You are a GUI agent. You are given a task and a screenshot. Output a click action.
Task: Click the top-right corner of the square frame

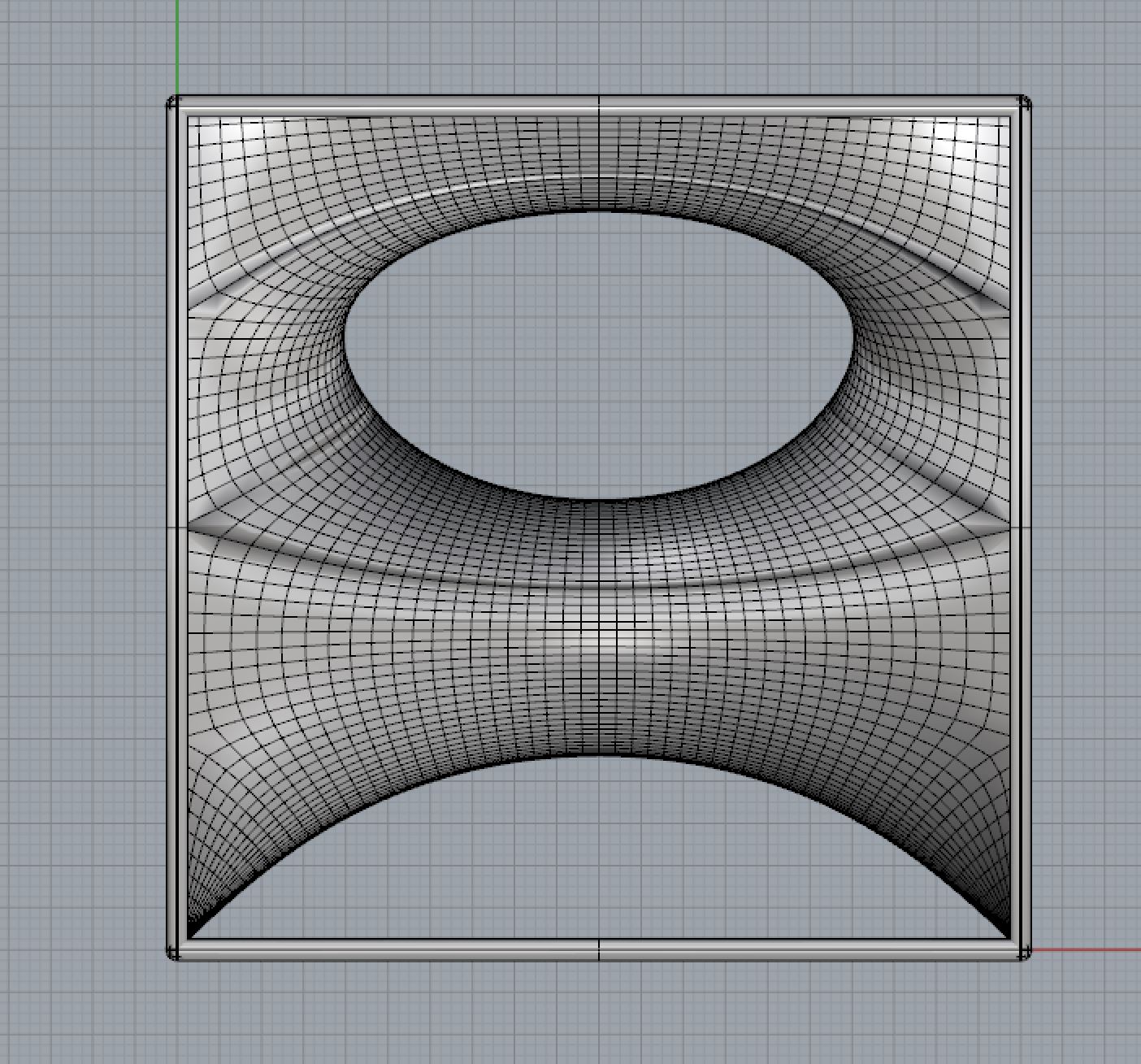click(x=1025, y=103)
